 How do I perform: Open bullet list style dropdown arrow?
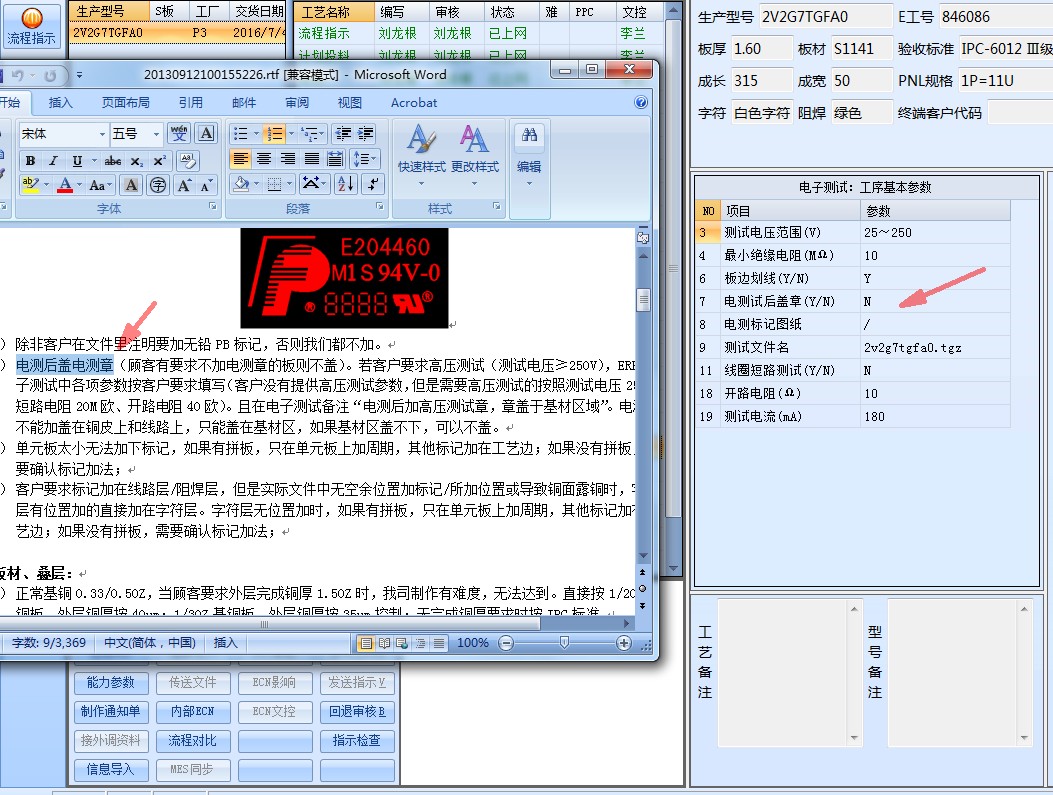(256, 134)
